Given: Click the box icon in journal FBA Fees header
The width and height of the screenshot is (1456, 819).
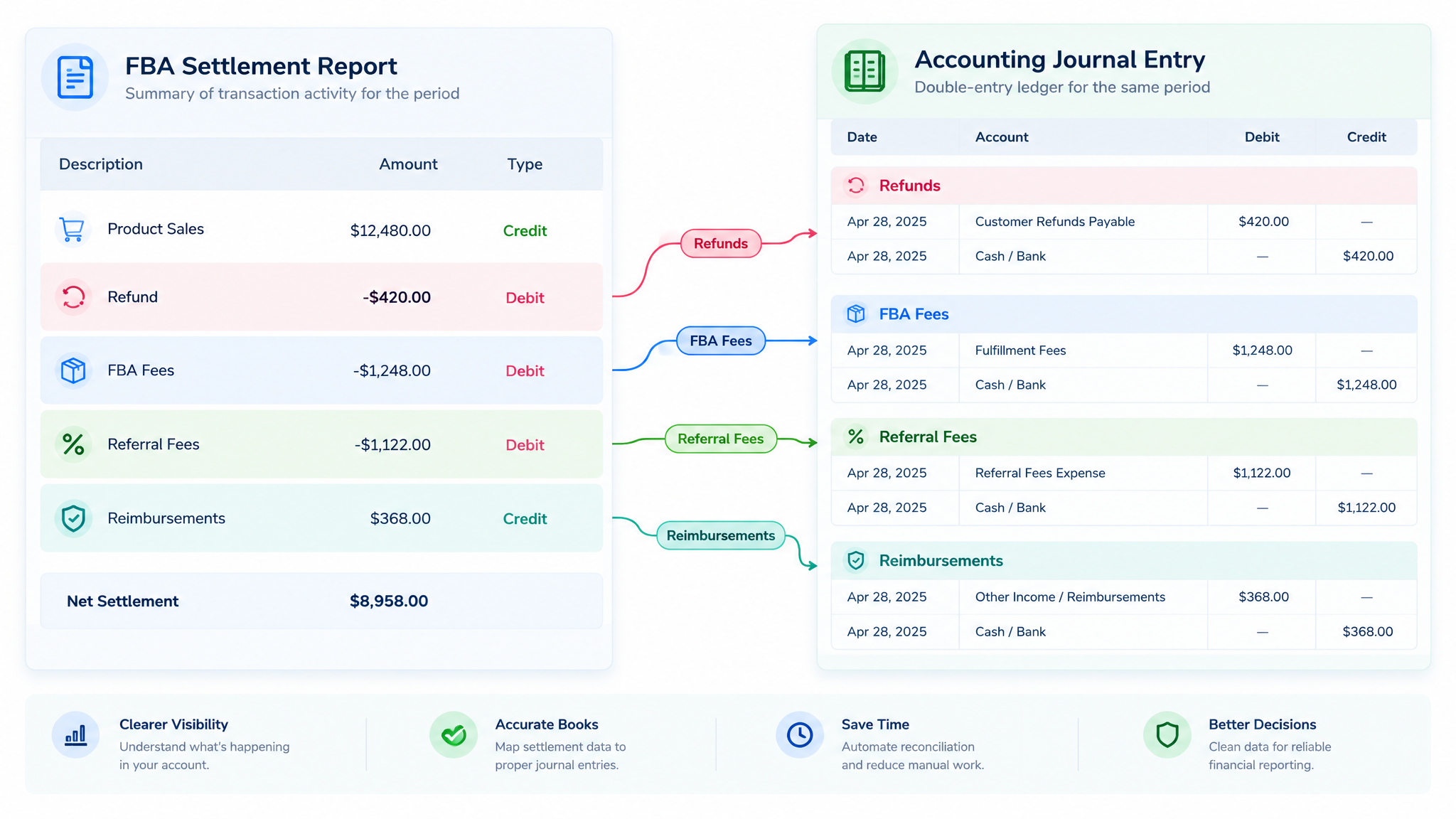Looking at the screenshot, I should click(x=856, y=314).
